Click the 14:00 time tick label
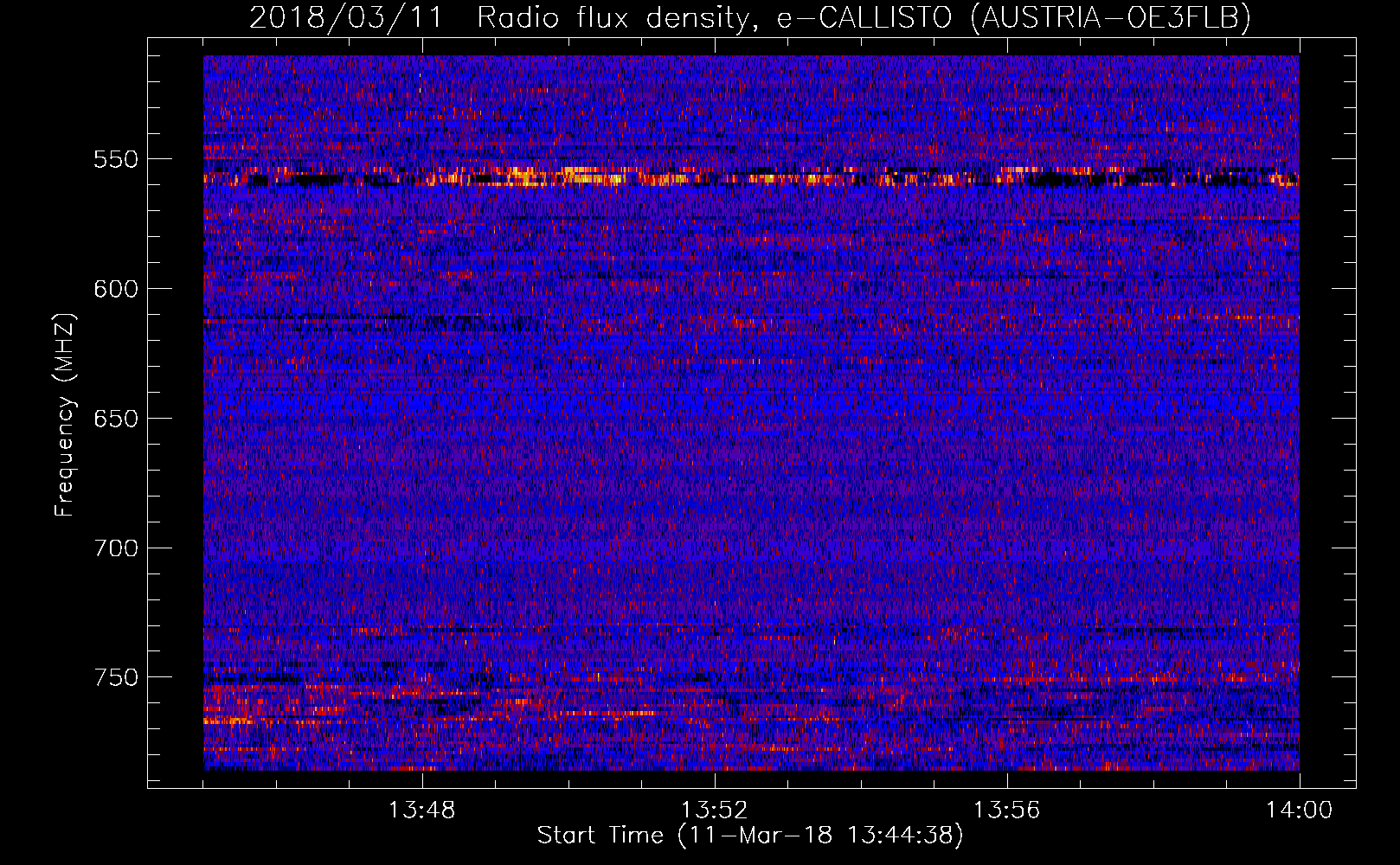 1300,811
